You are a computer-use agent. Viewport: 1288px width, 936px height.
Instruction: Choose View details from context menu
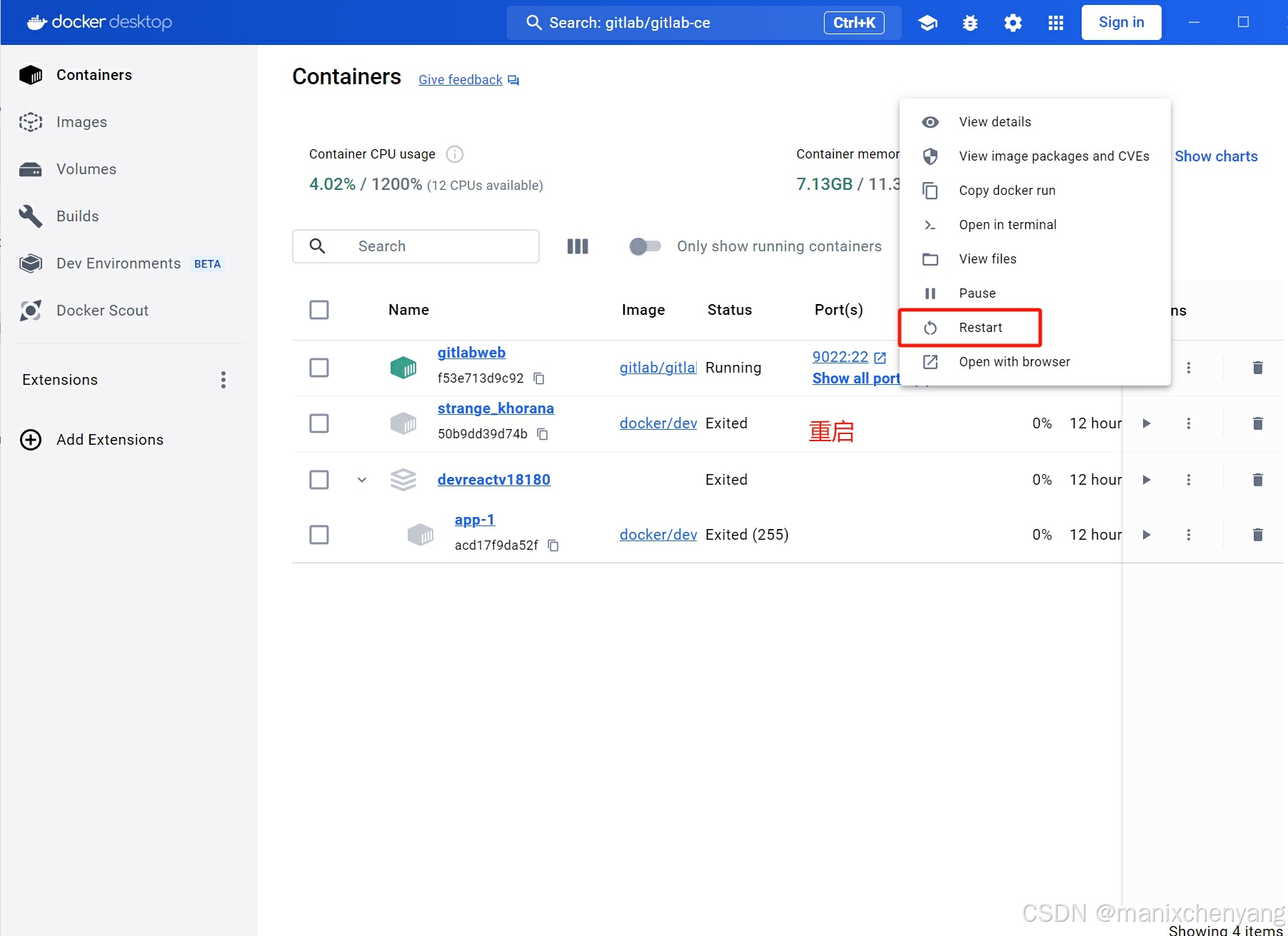1035,122
